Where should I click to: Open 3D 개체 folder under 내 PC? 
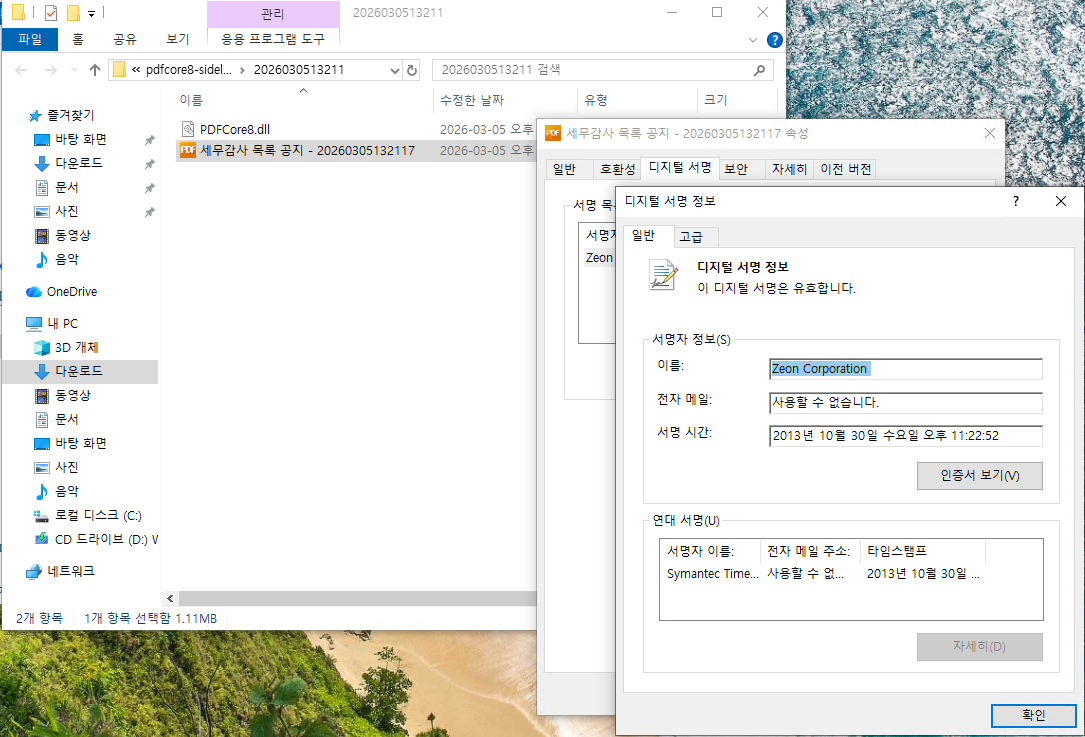76,347
